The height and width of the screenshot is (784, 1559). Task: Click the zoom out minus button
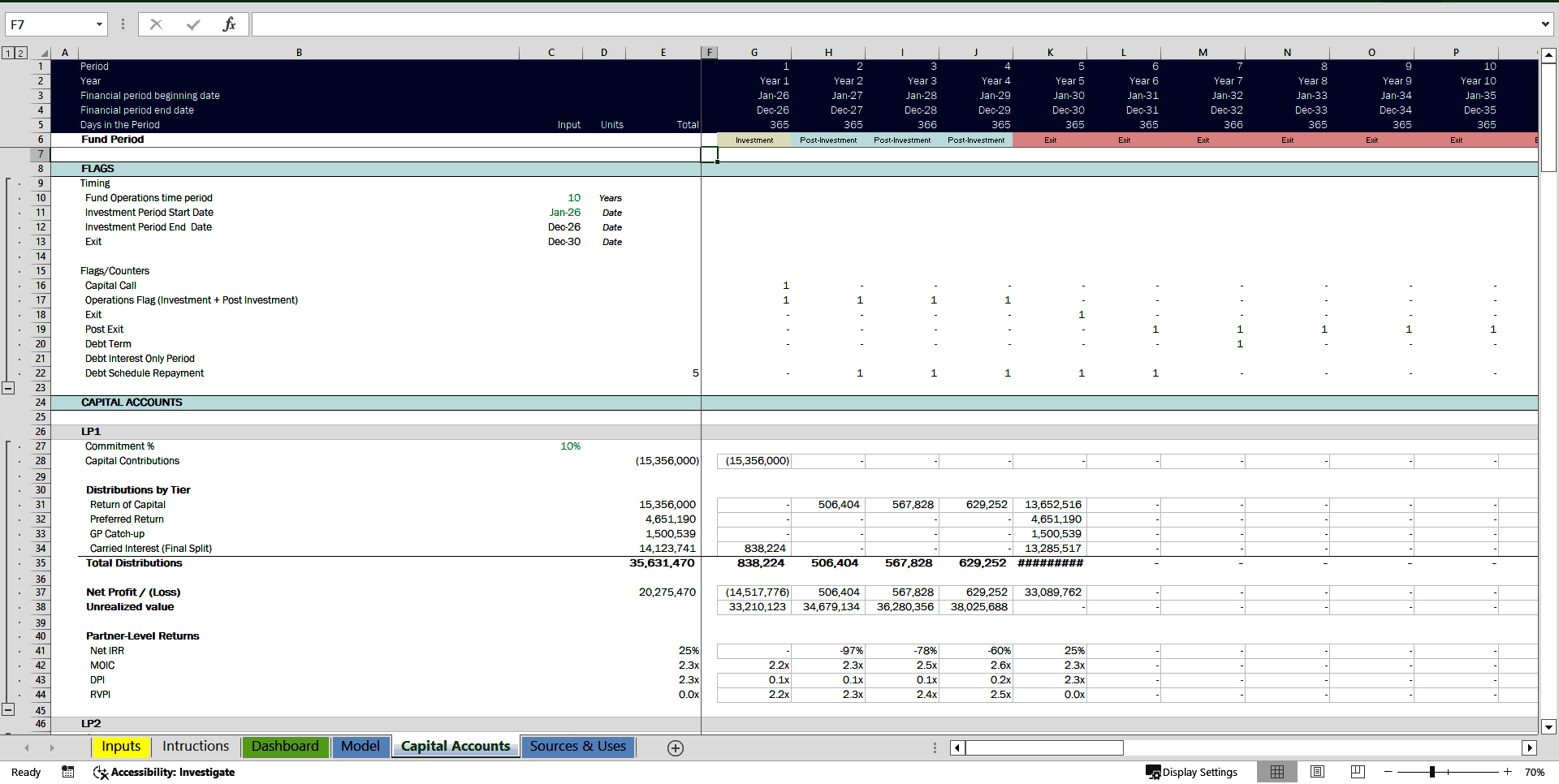coord(1388,772)
